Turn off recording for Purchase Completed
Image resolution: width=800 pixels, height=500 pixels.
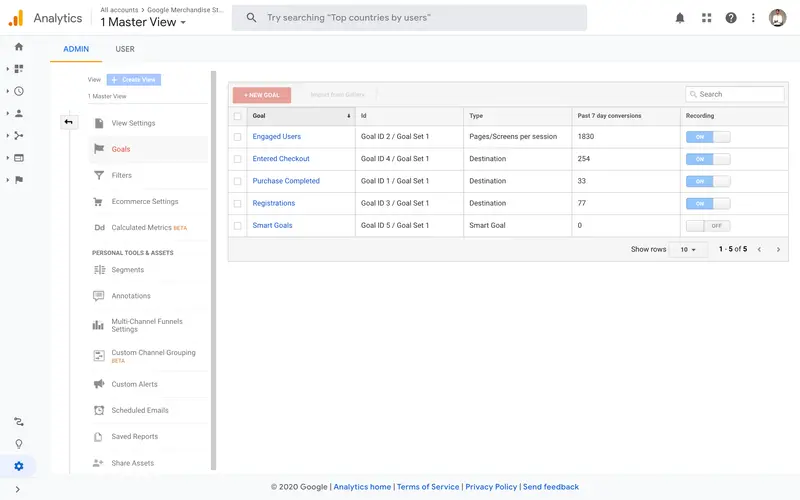pyautogui.click(x=708, y=181)
